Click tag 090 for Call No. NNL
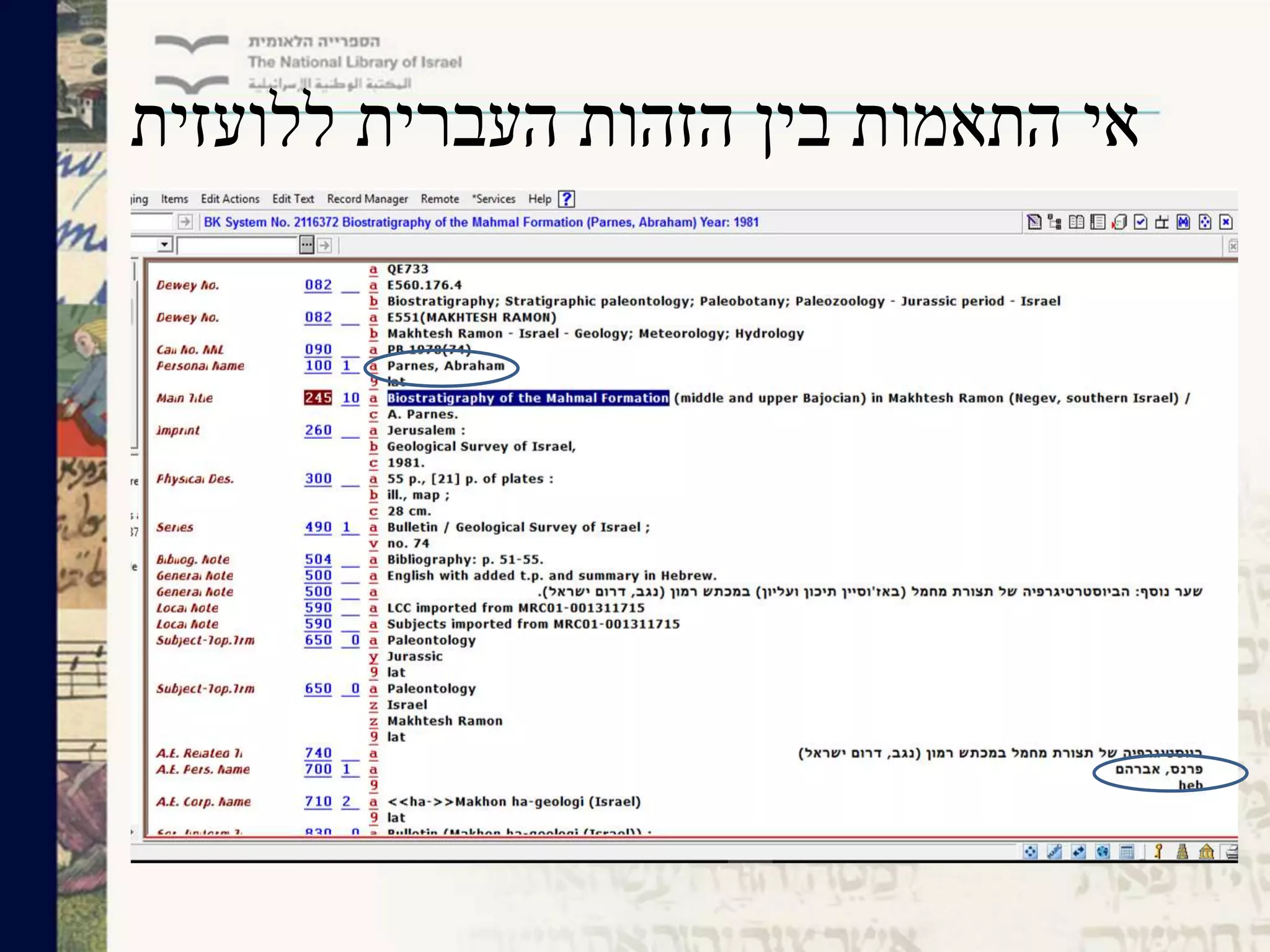The height and width of the screenshot is (952, 1270). (318, 350)
